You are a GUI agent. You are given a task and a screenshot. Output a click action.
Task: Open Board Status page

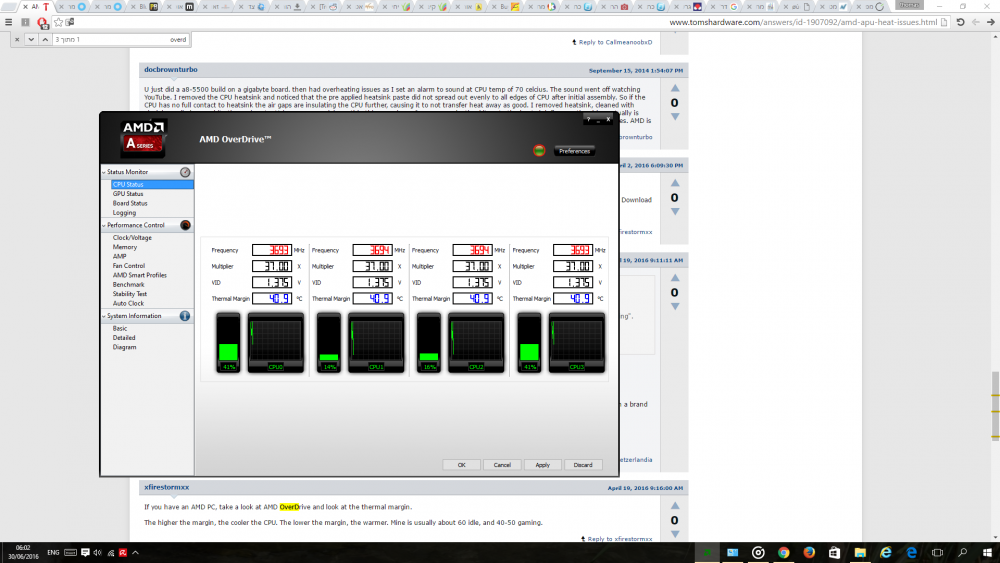click(130, 203)
